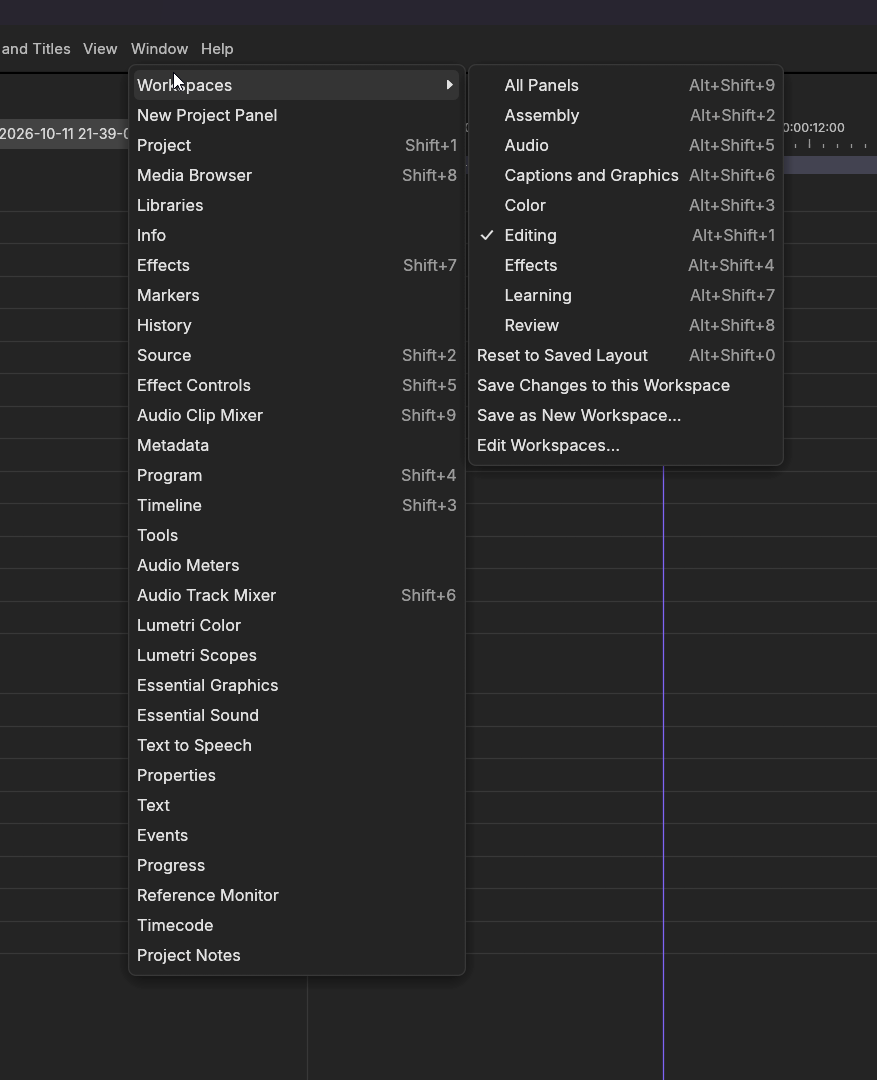877x1080 pixels.
Task: Open Audio Meters panel
Action: tap(296, 565)
